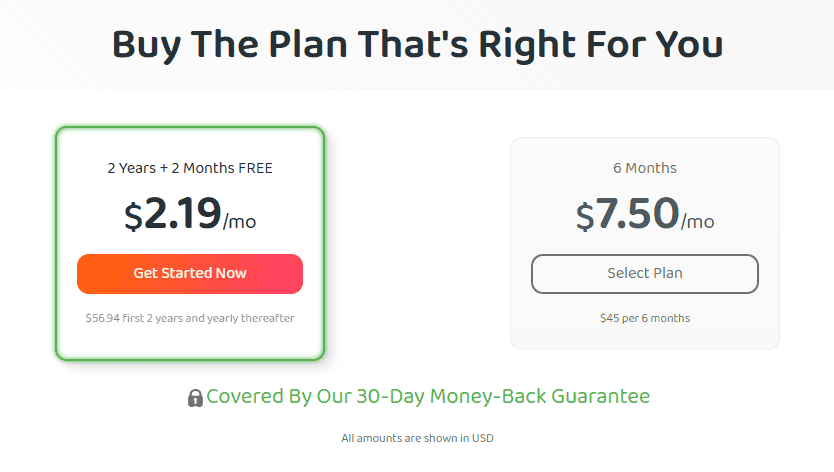This screenshot has width=834, height=472.
Task: Click the word Guarantee in the green text
Action: pyautogui.click(x=601, y=396)
